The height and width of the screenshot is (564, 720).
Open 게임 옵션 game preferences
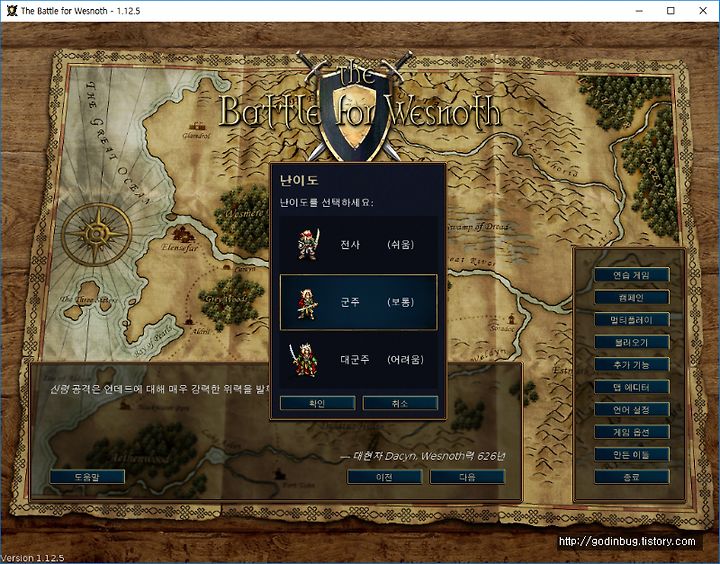(632, 432)
